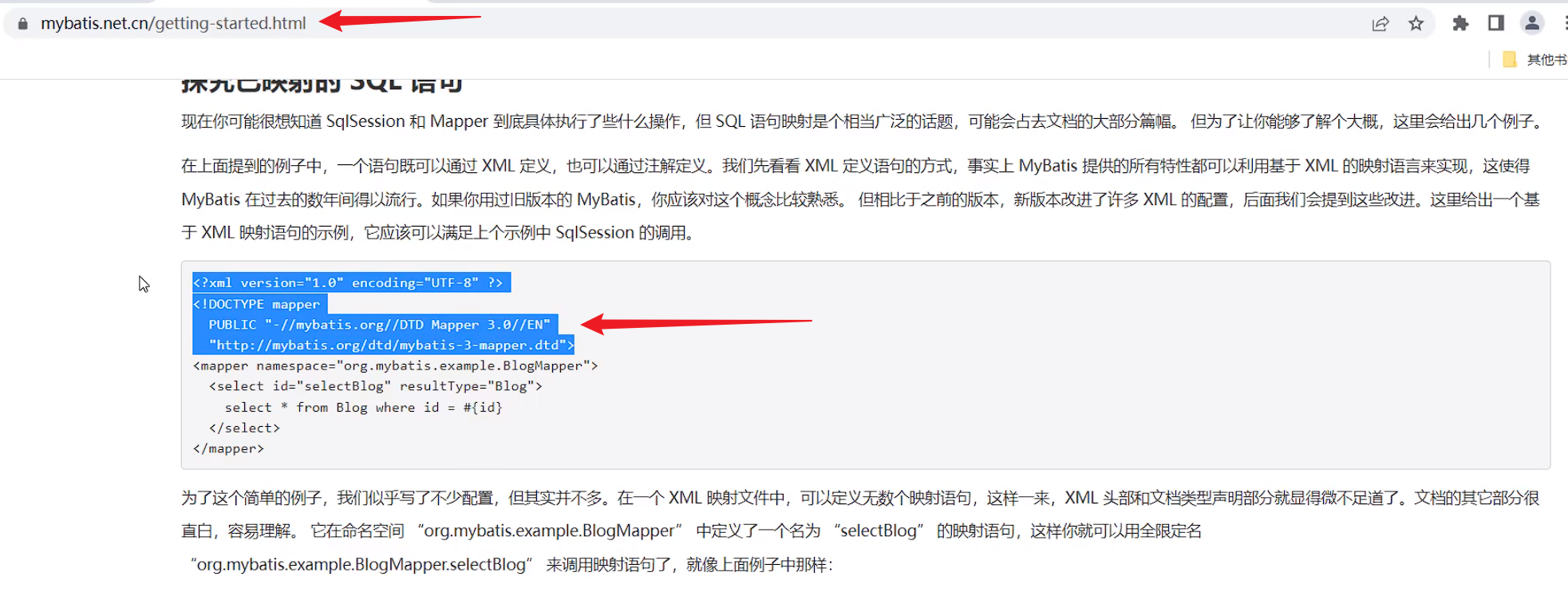Click the closing </select> tag
The image size is (1568, 592).
point(244,428)
